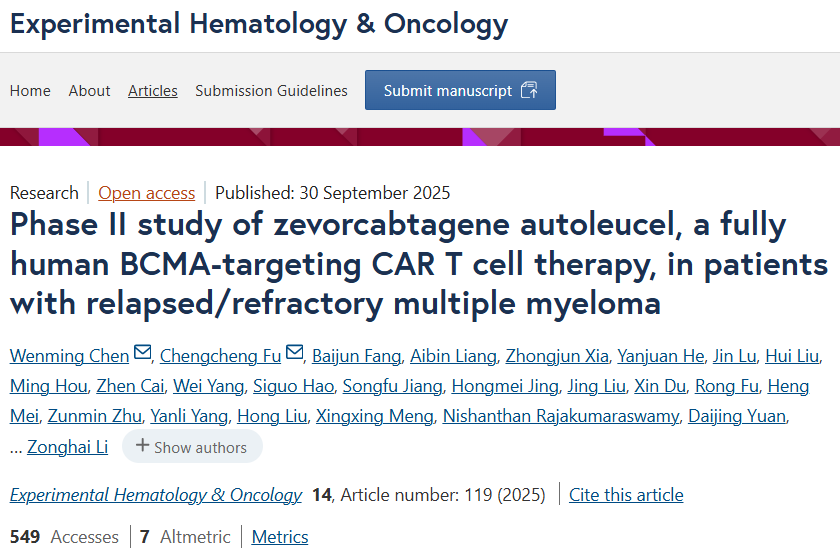Image resolution: width=840 pixels, height=549 pixels.
Task: Follow the Open access link
Action: point(146,193)
